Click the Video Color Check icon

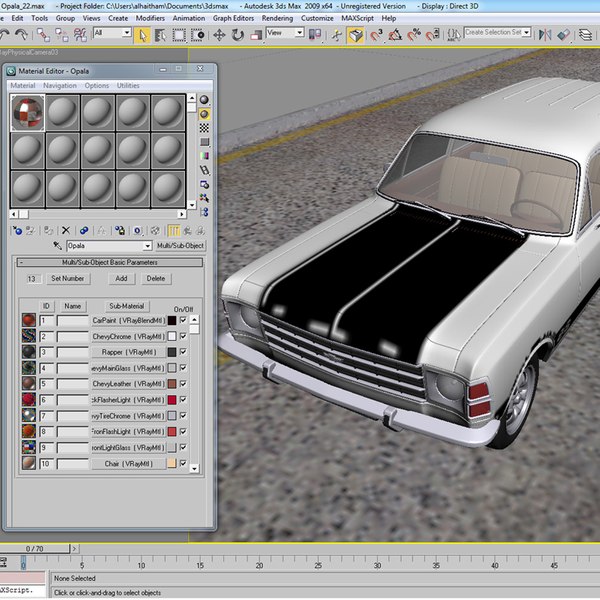tap(205, 156)
